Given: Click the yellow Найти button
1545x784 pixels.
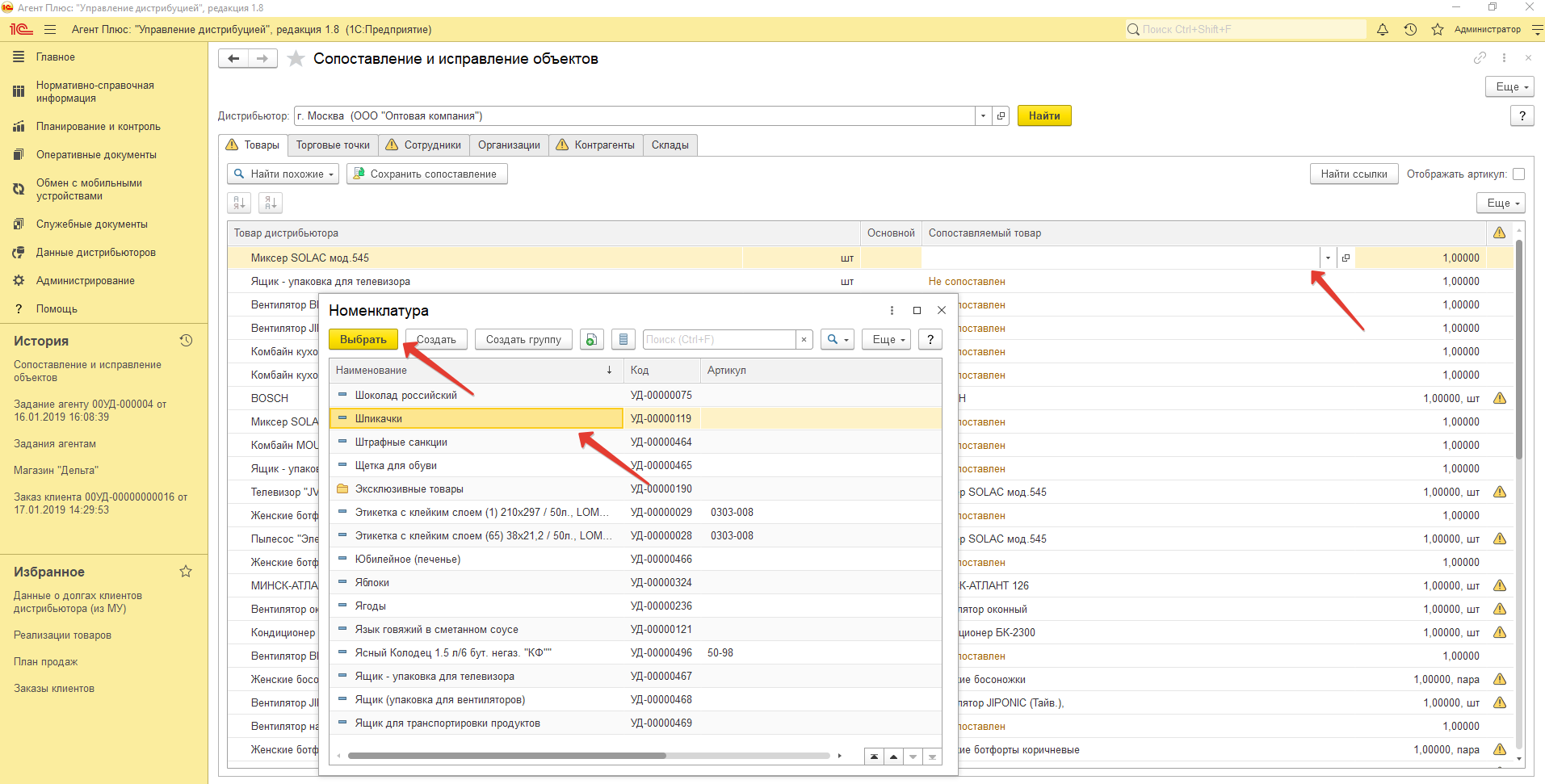Looking at the screenshot, I should click(x=1044, y=115).
